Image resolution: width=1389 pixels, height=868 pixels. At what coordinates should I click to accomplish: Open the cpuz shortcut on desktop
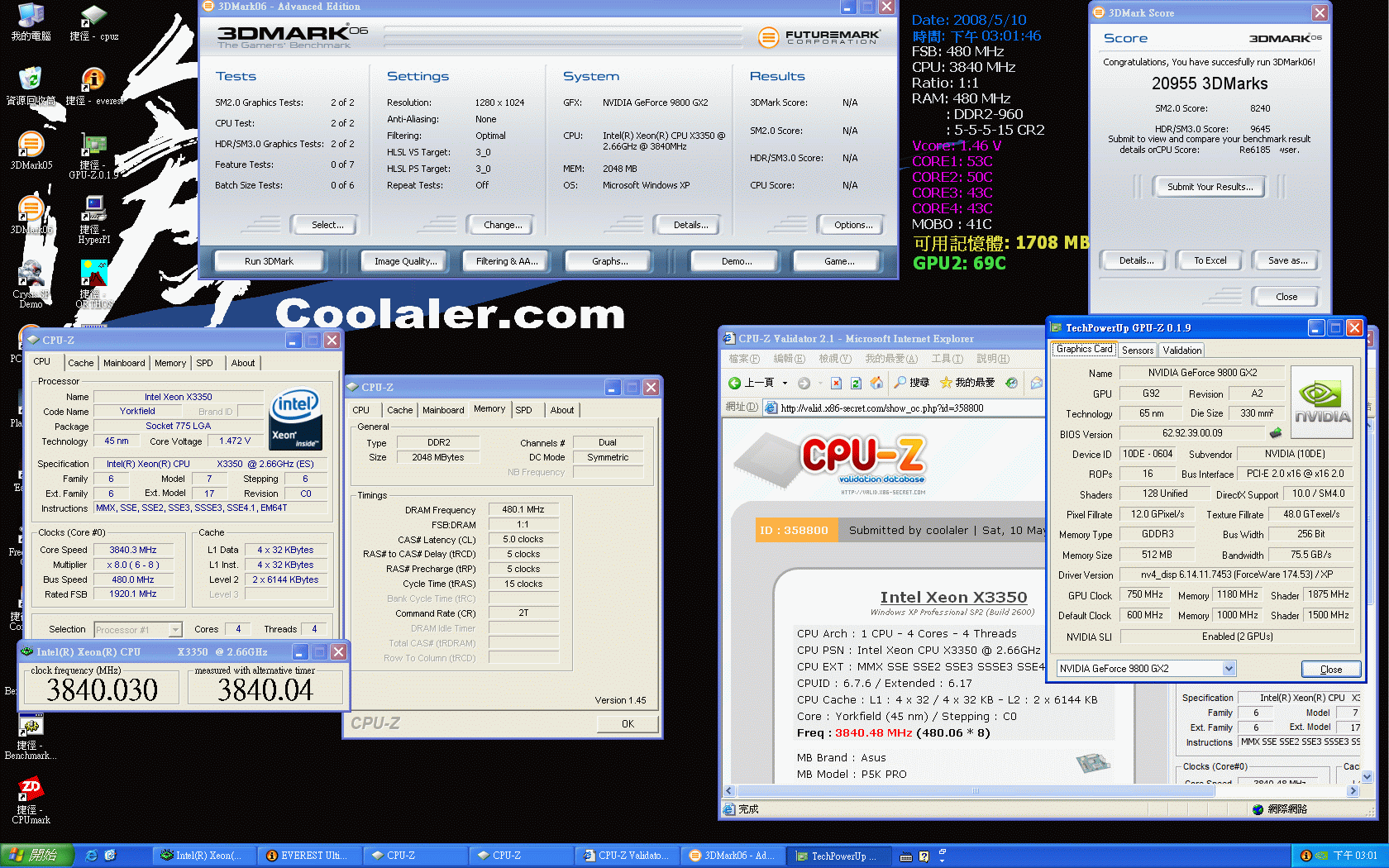pyautogui.click(x=93, y=21)
